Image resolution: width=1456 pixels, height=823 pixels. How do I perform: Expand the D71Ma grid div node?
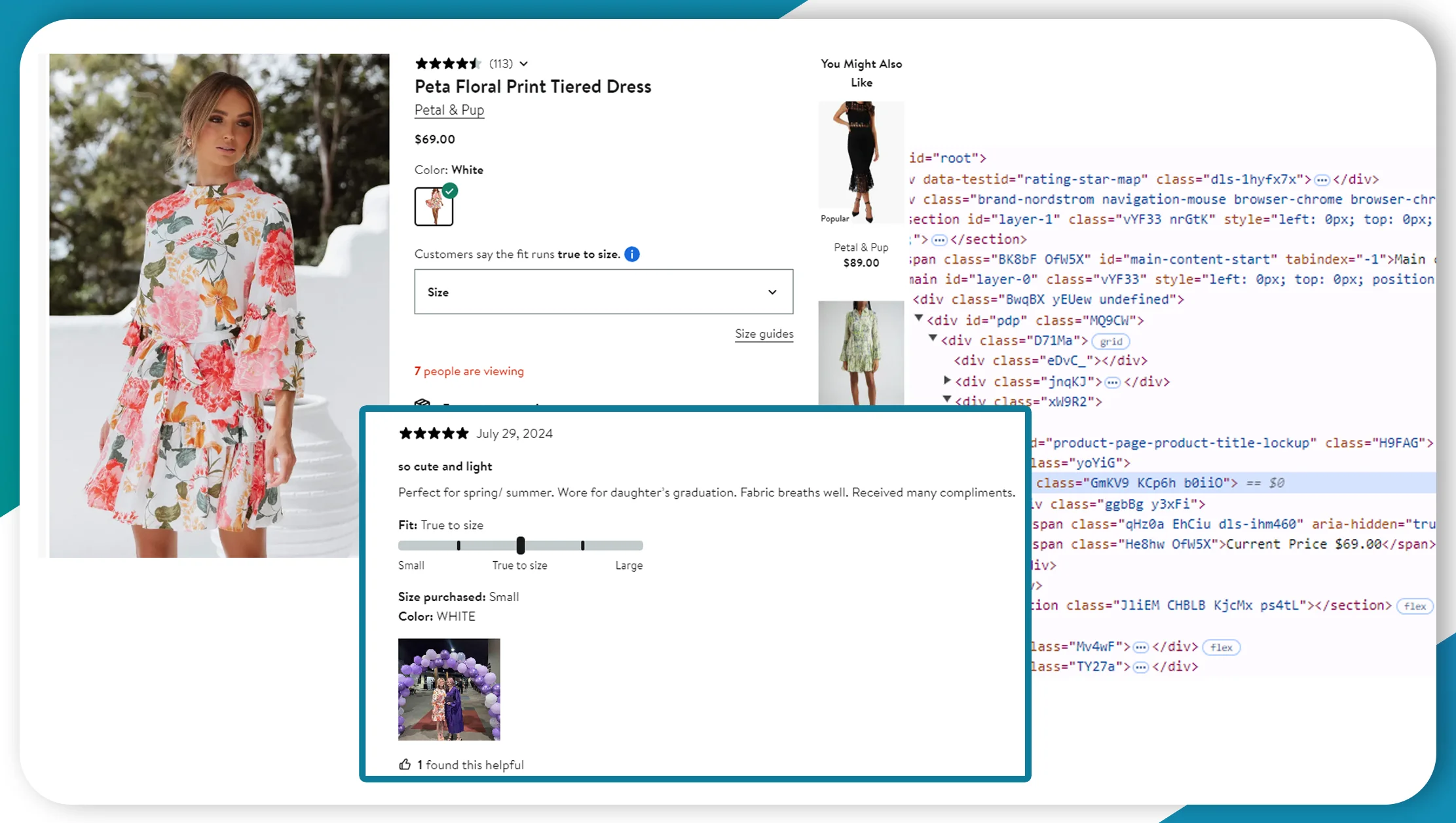(931, 340)
